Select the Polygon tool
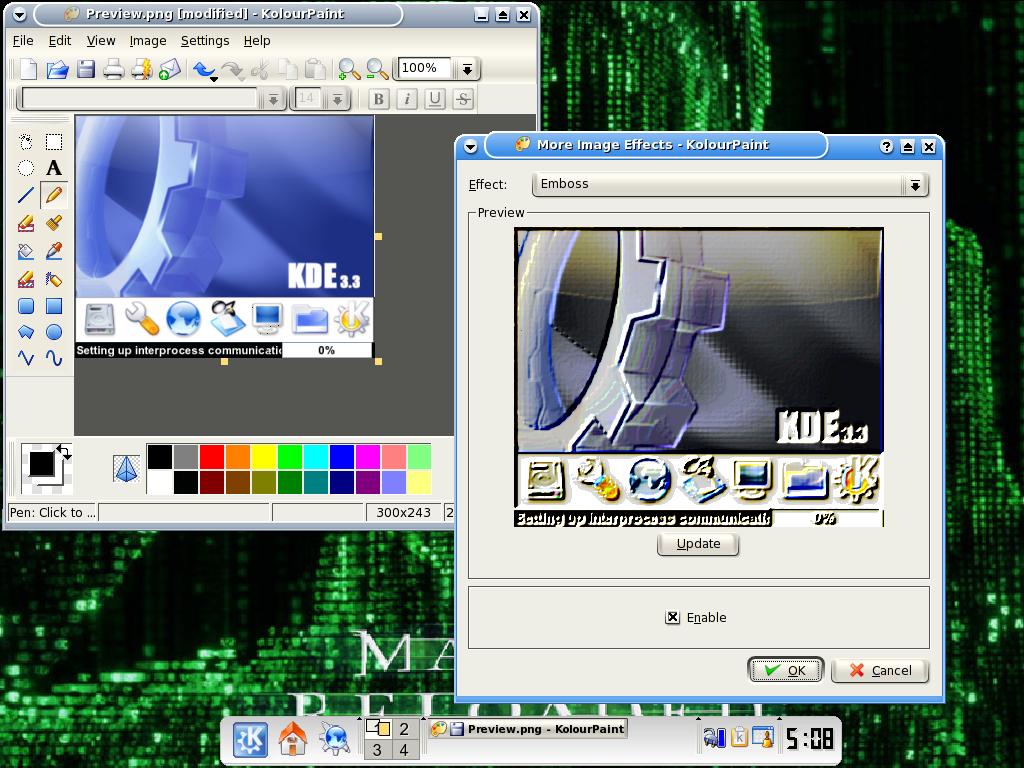 tap(25, 332)
